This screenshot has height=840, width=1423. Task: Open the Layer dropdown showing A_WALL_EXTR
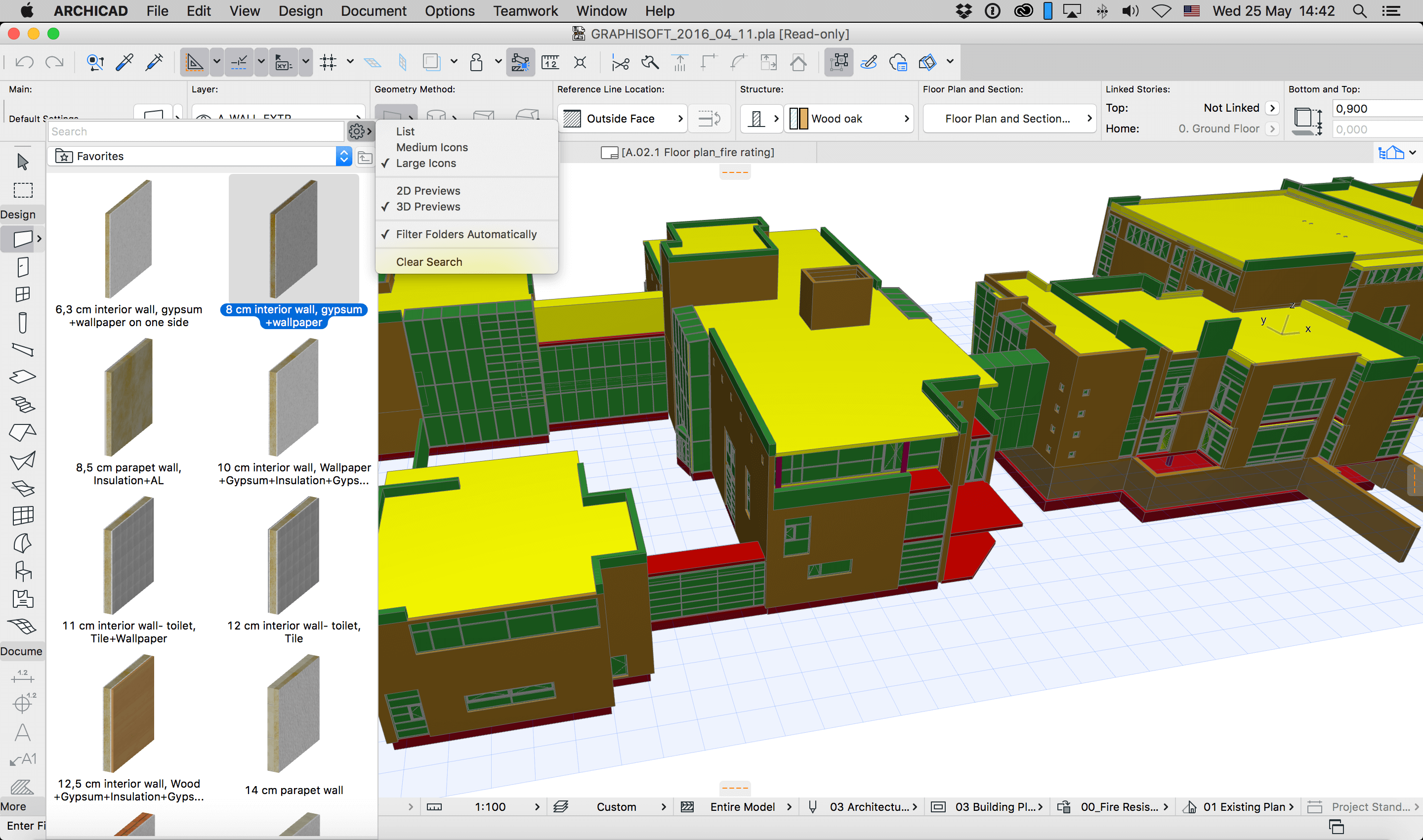277,116
